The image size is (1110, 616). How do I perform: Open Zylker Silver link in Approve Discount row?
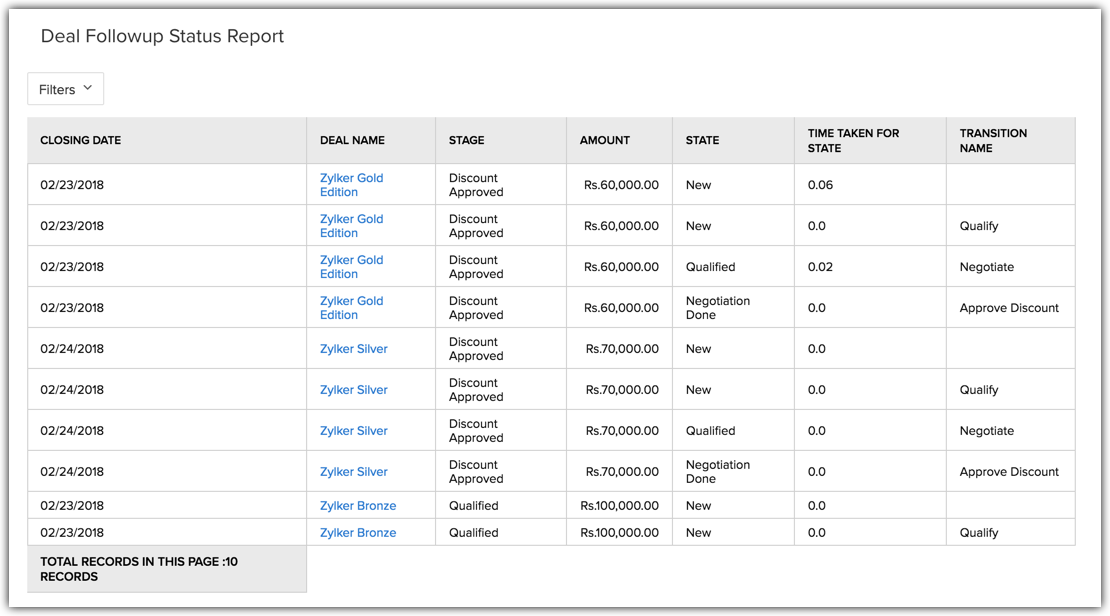353,472
